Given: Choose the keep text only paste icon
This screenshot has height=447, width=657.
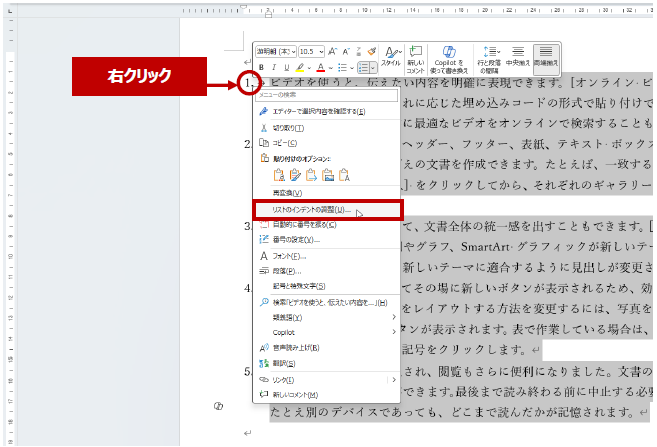Looking at the screenshot, I should tap(343, 175).
